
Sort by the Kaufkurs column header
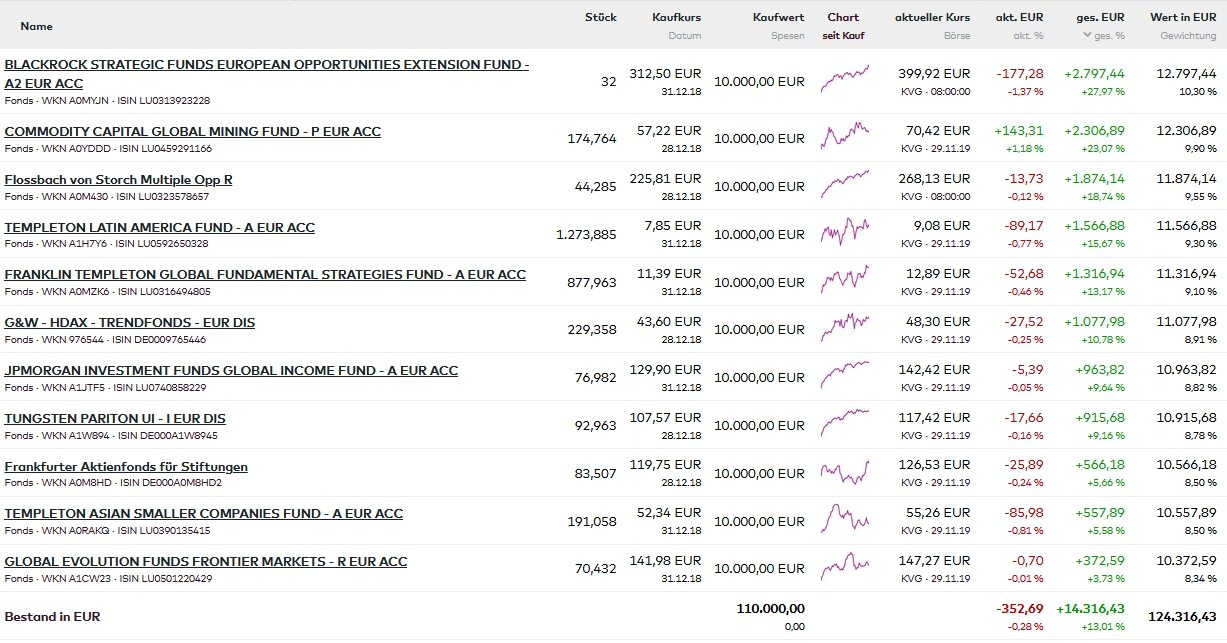click(x=676, y=17)
